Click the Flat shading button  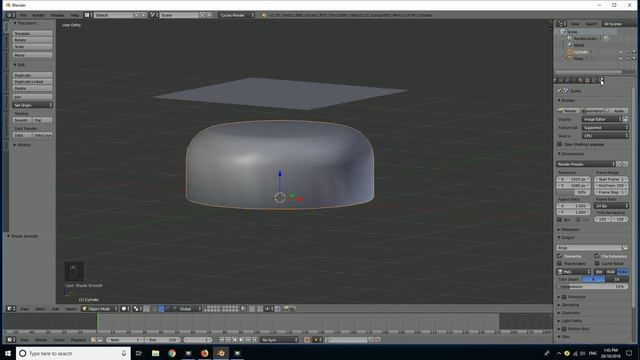pos(42,120)
